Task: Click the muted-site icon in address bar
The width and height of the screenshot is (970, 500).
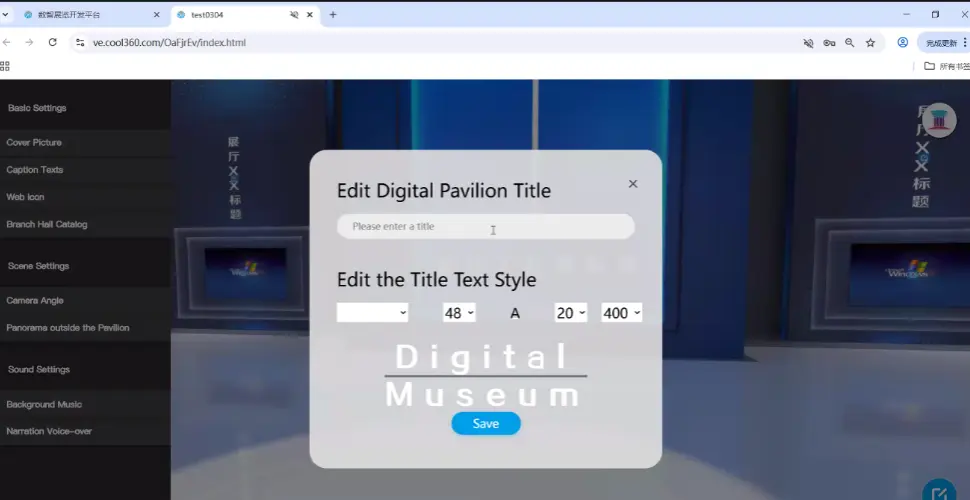Action: (808, 43)
